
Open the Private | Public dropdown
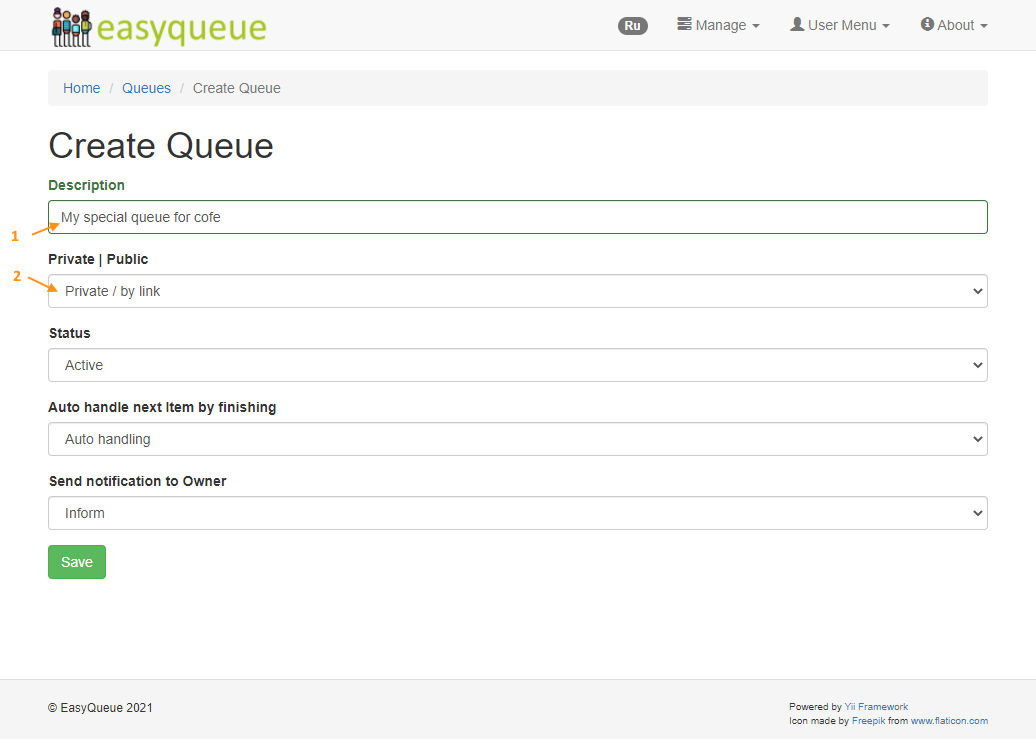517,291
